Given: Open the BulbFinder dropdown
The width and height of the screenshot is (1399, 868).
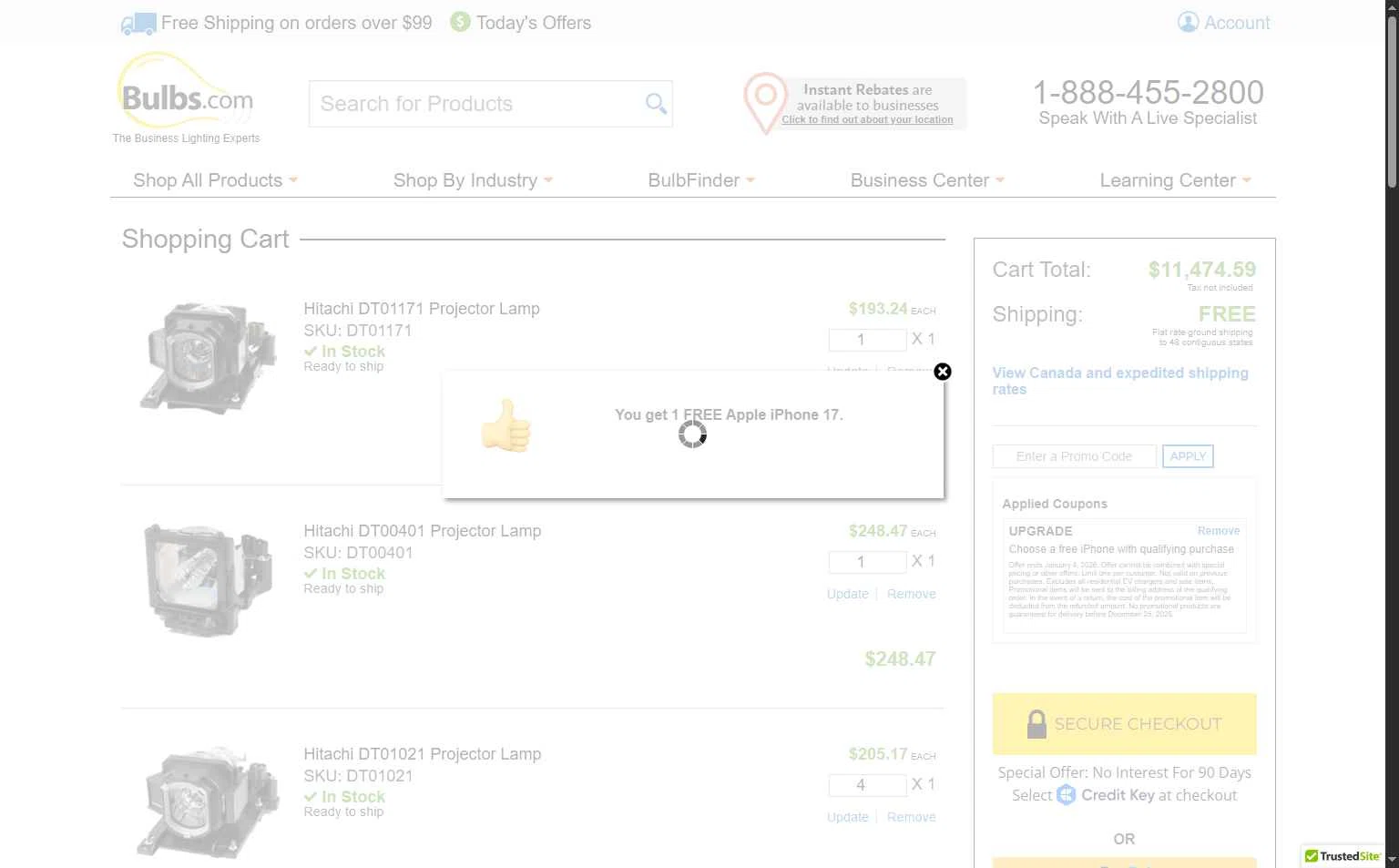Looking at the screenshot, I should [700, 180].
